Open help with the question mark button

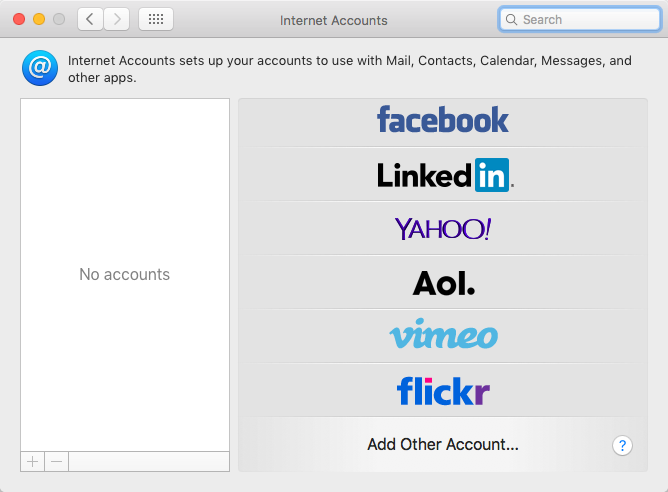(622, 445)
